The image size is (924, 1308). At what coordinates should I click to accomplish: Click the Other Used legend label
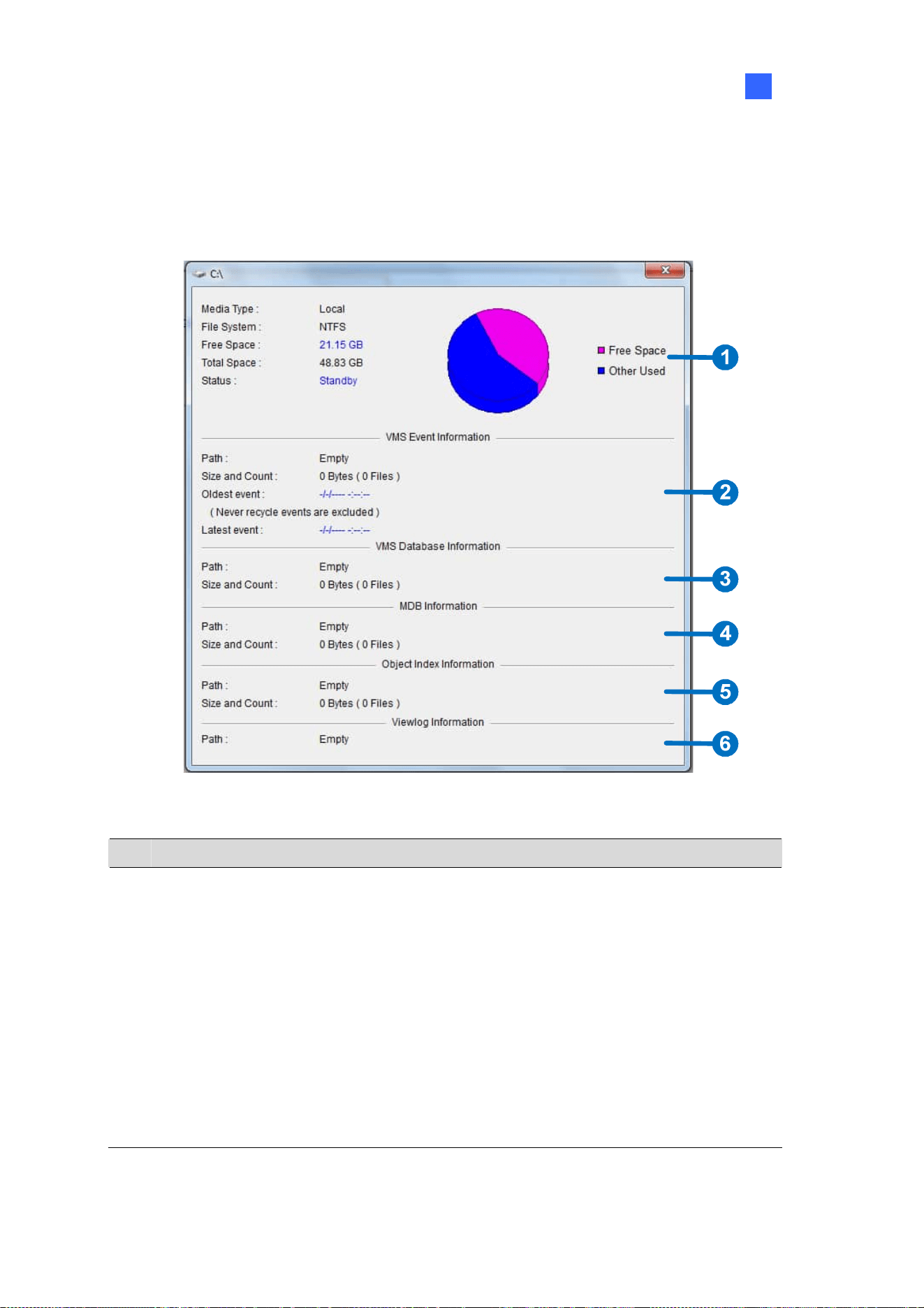point(637,371)
